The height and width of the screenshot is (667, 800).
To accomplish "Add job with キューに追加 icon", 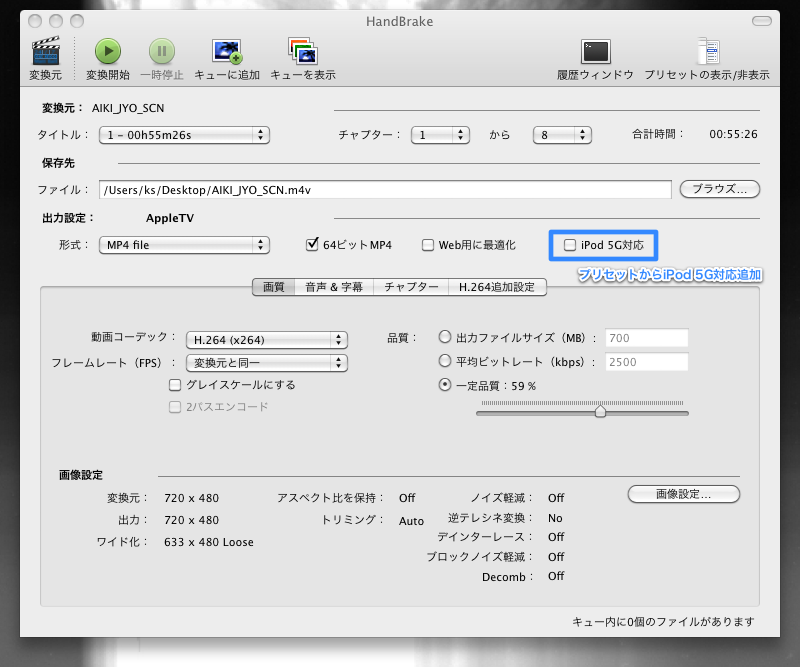I will point(227,52).
